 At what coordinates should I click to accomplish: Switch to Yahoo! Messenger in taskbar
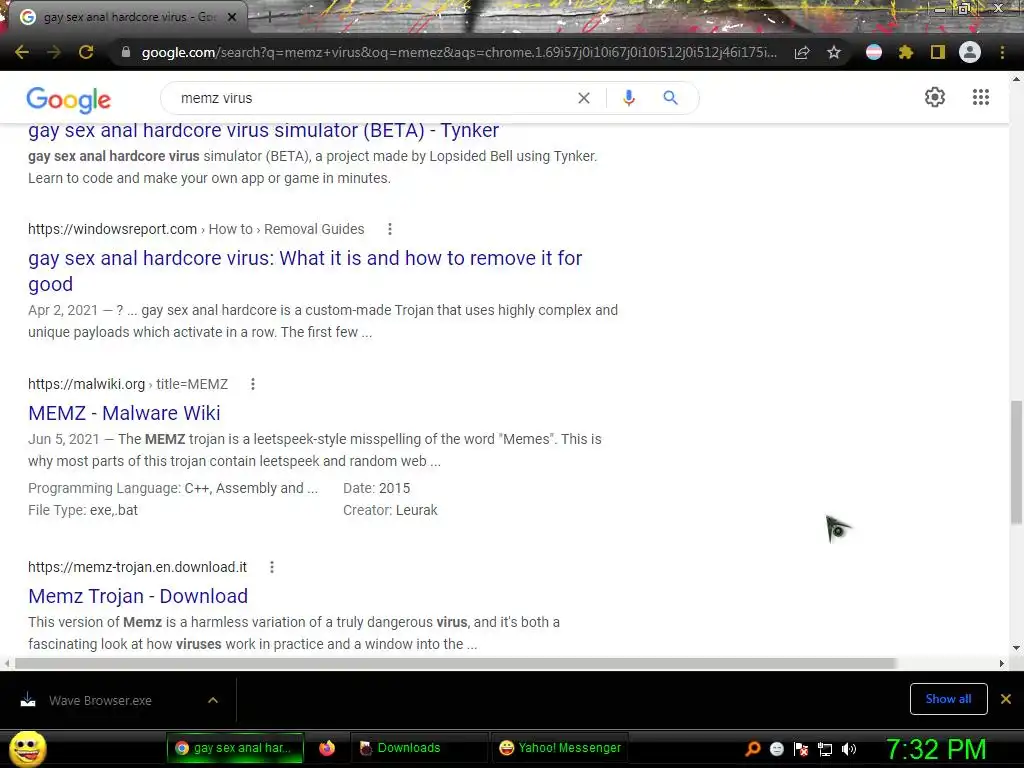pos(559,748)
